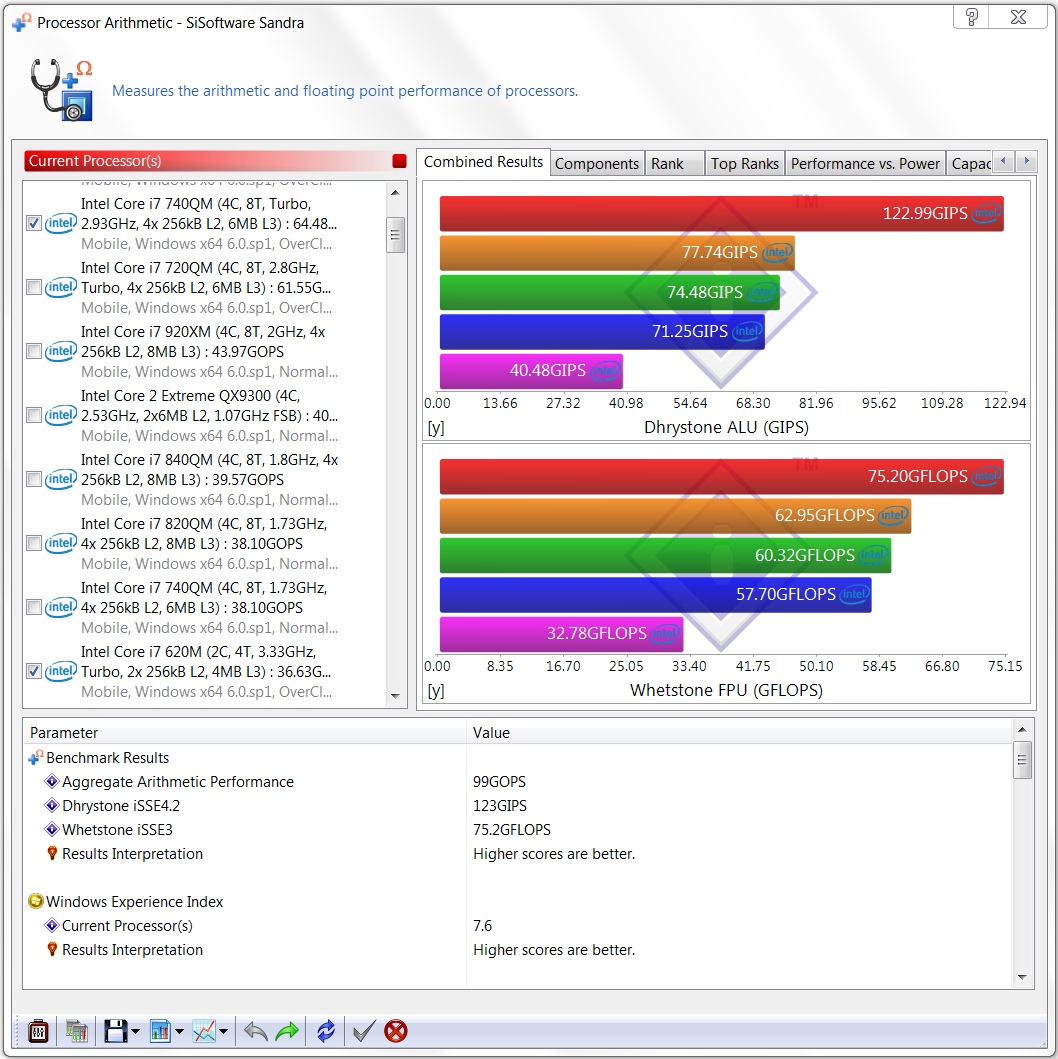Click the Intel badge on the 122.99GIPS bar

pyautogui.click(x=986, y=213)
